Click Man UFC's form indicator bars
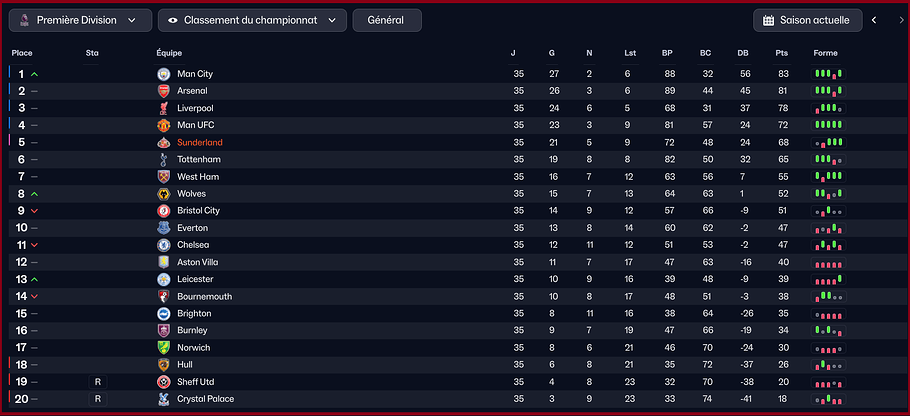The image size is (910, 416). (x=828, y=125)
